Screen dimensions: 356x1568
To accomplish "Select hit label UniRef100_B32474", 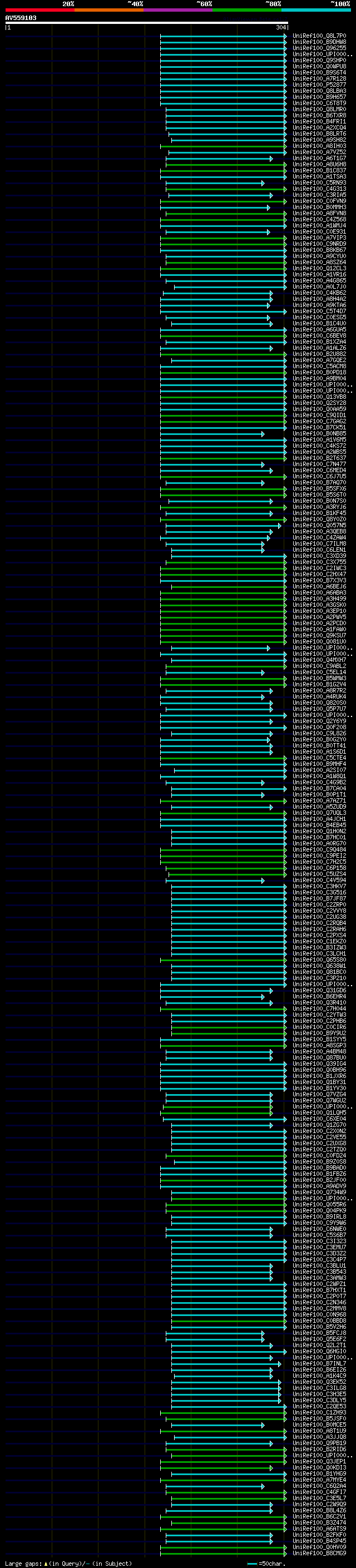I will pyautogui.click(x=319, y=1523).
